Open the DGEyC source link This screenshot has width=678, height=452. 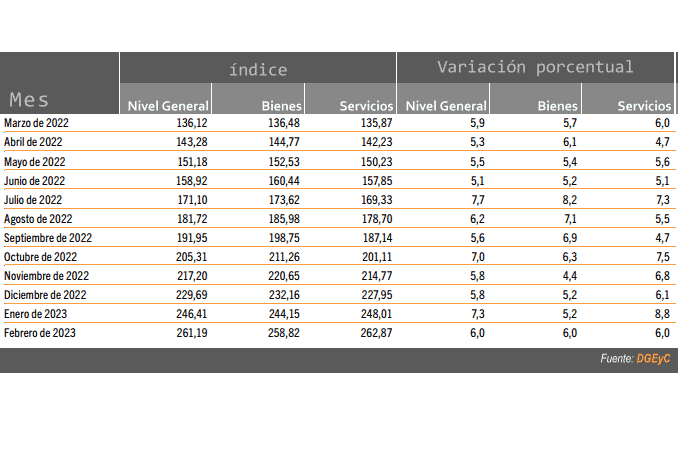(x=653, y=359)
